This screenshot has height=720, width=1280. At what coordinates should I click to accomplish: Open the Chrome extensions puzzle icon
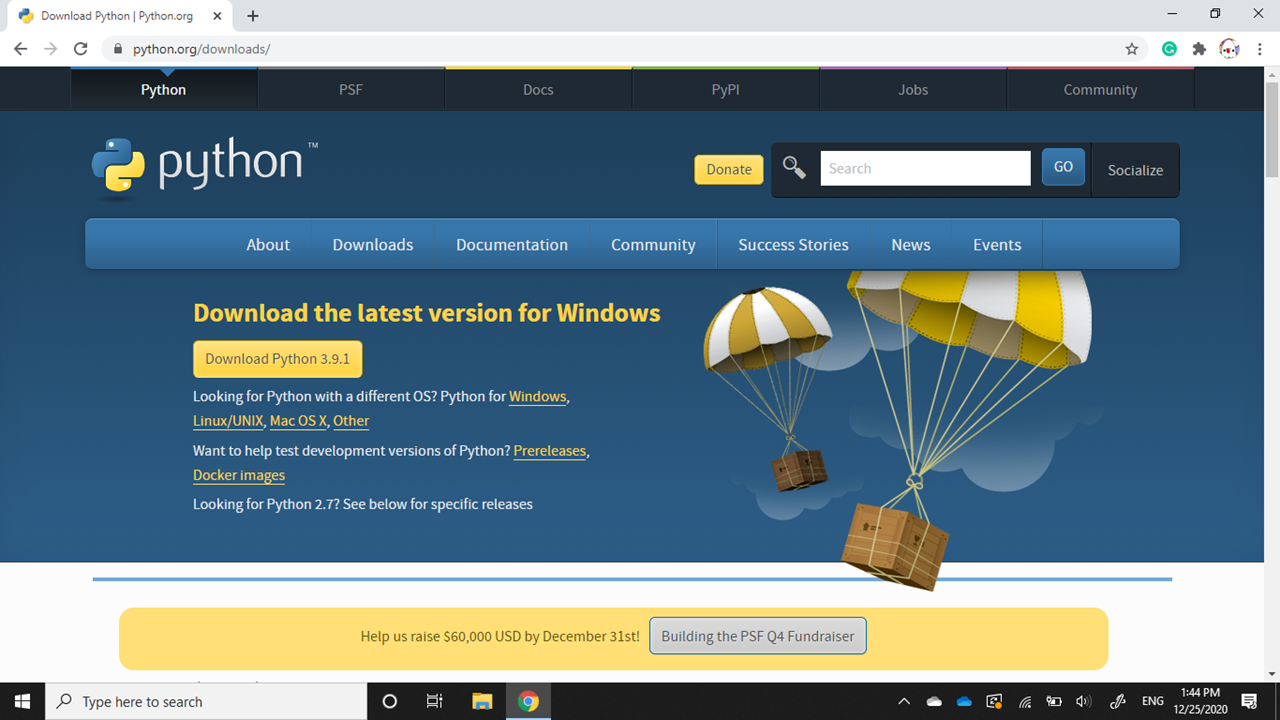pyautogui.click(x=1199, y=49)
